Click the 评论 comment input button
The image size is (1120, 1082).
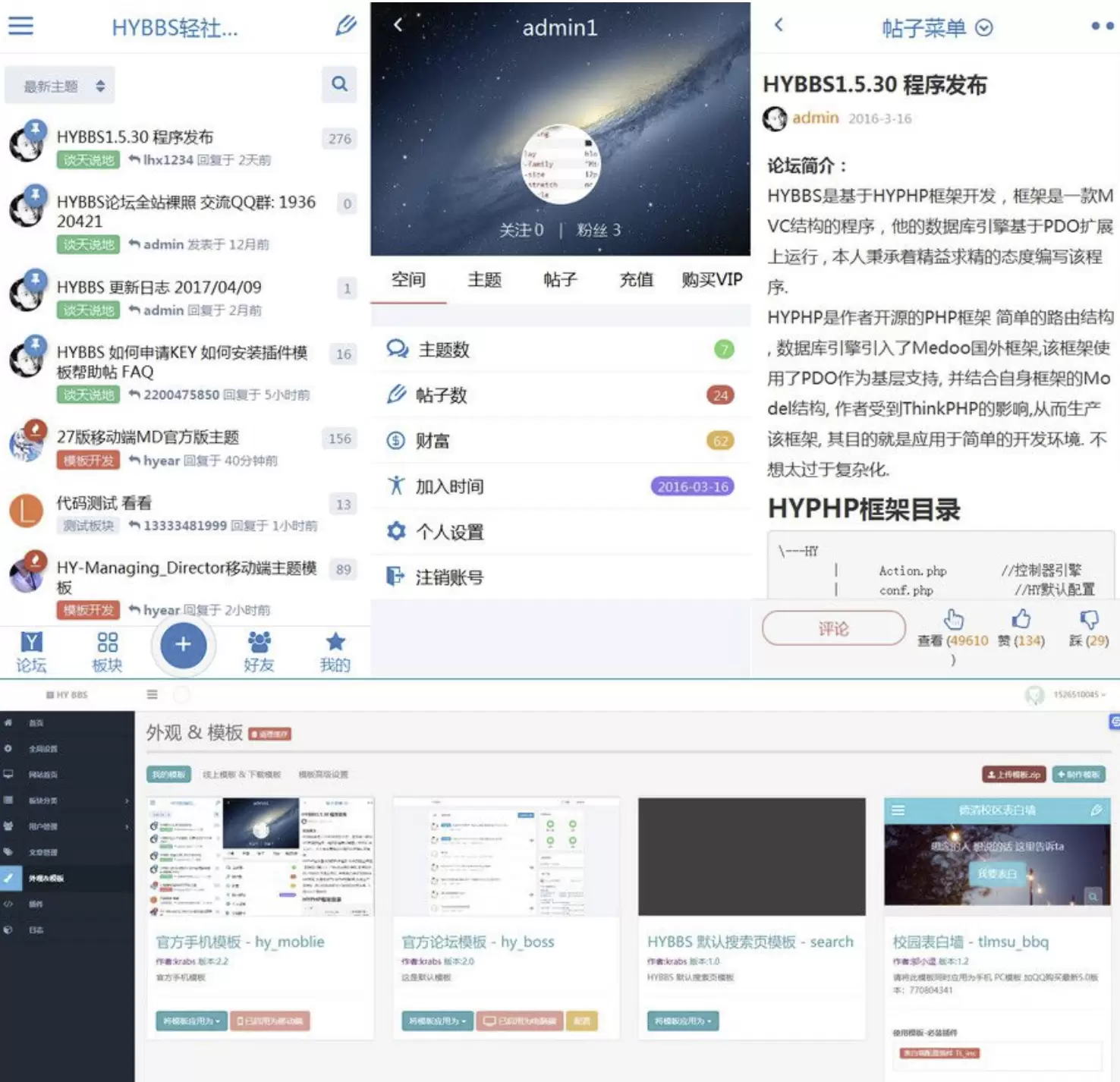click(x=834, y=628)
